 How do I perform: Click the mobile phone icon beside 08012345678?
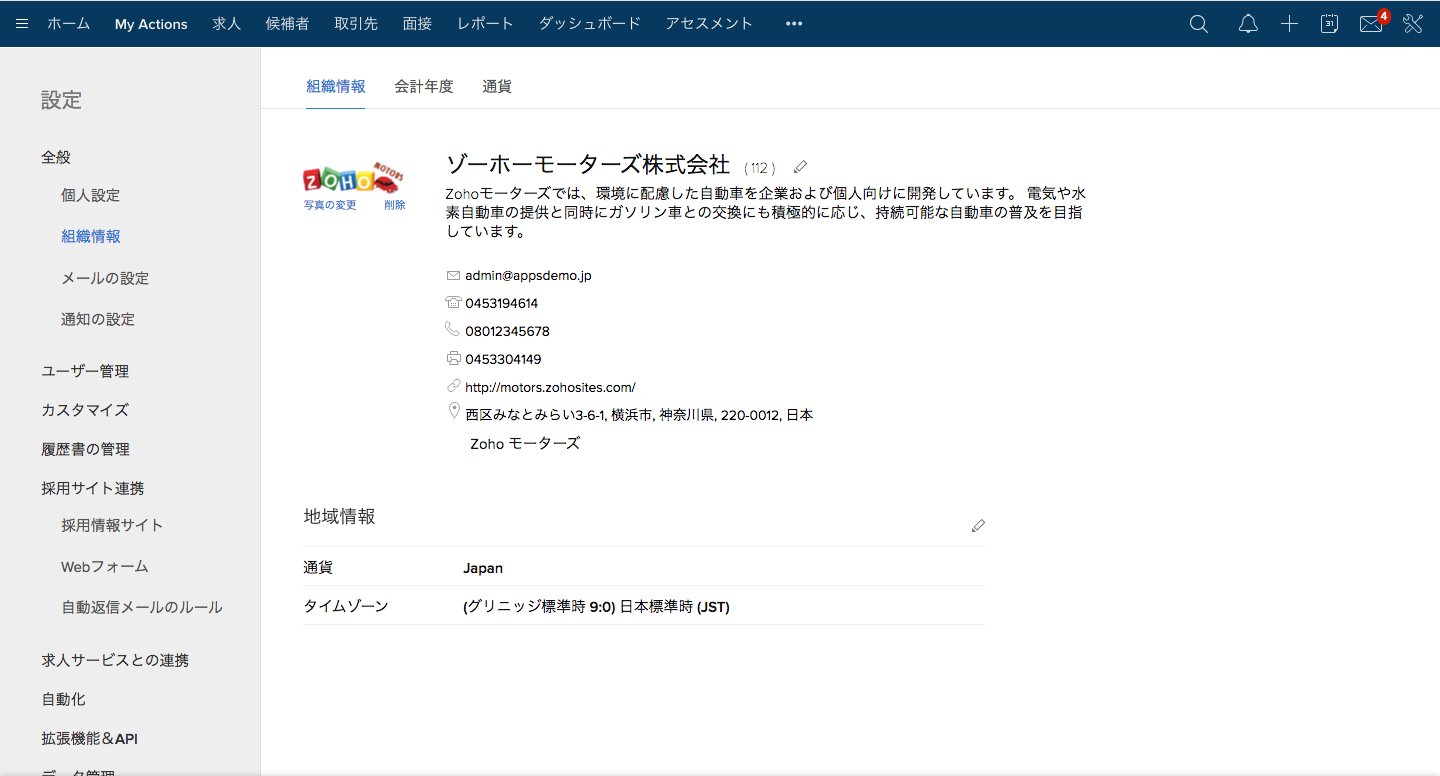(452, 329)
